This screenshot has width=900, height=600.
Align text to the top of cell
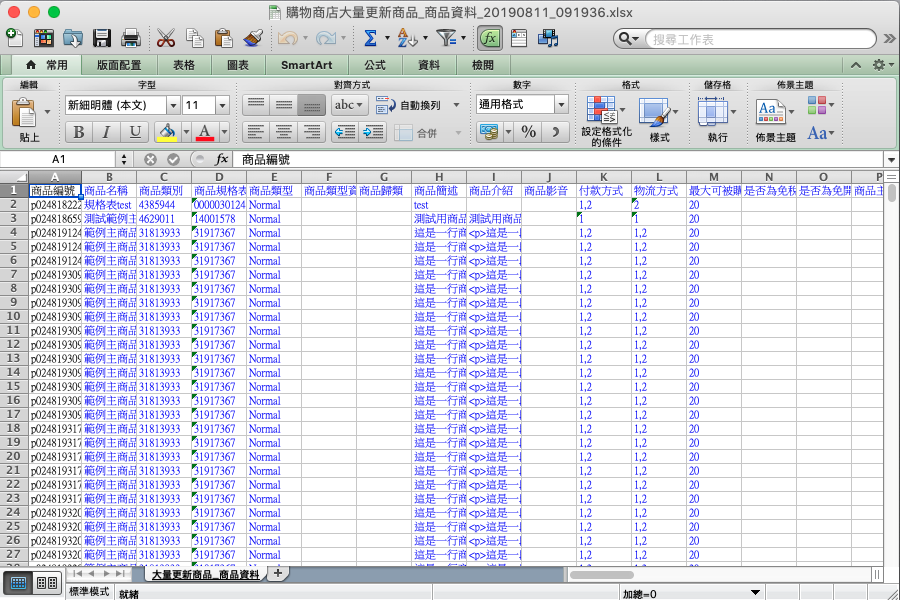point(255,105)
